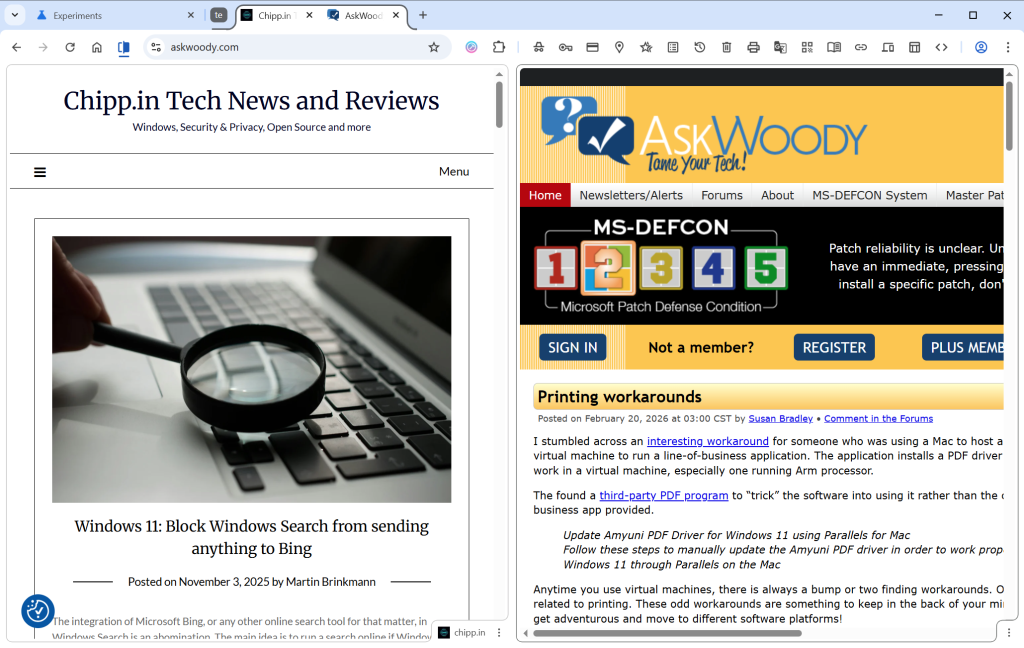Open Chrome's three-dot main menu
This screenshot has height=648, width=1024.
point(1007,47)
